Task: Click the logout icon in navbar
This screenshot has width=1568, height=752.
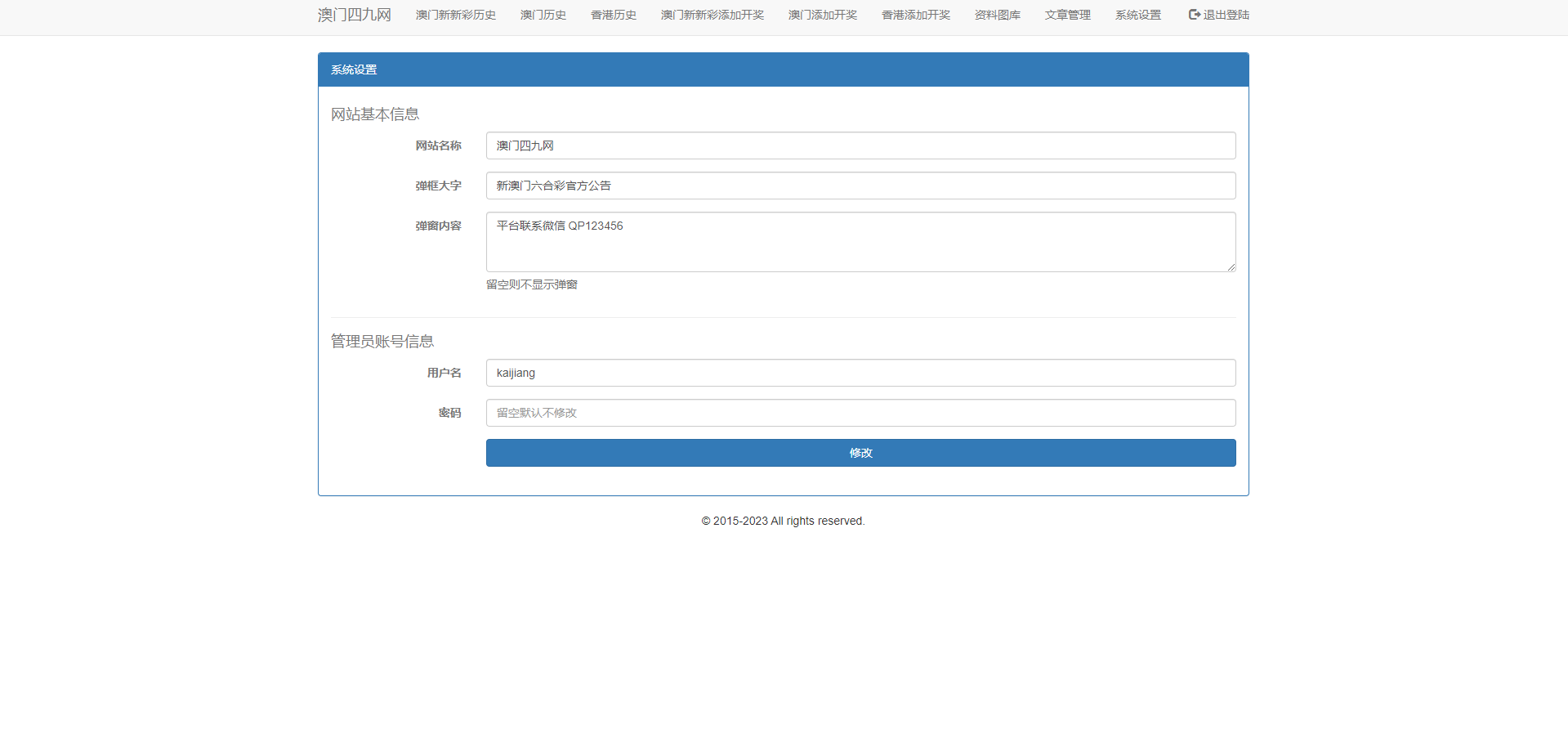Action: 1194,15
